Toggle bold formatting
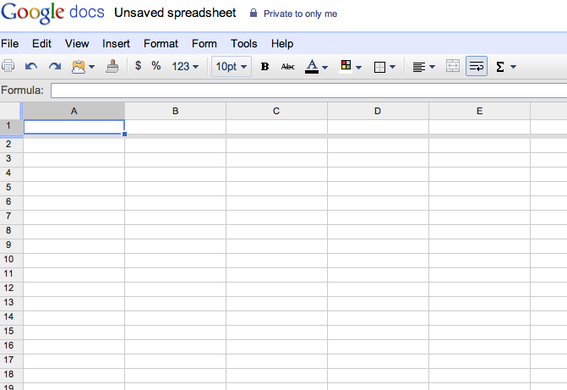The height and width of the screenshot is (390, 567). pyautogui.click(x=265, y=67)
